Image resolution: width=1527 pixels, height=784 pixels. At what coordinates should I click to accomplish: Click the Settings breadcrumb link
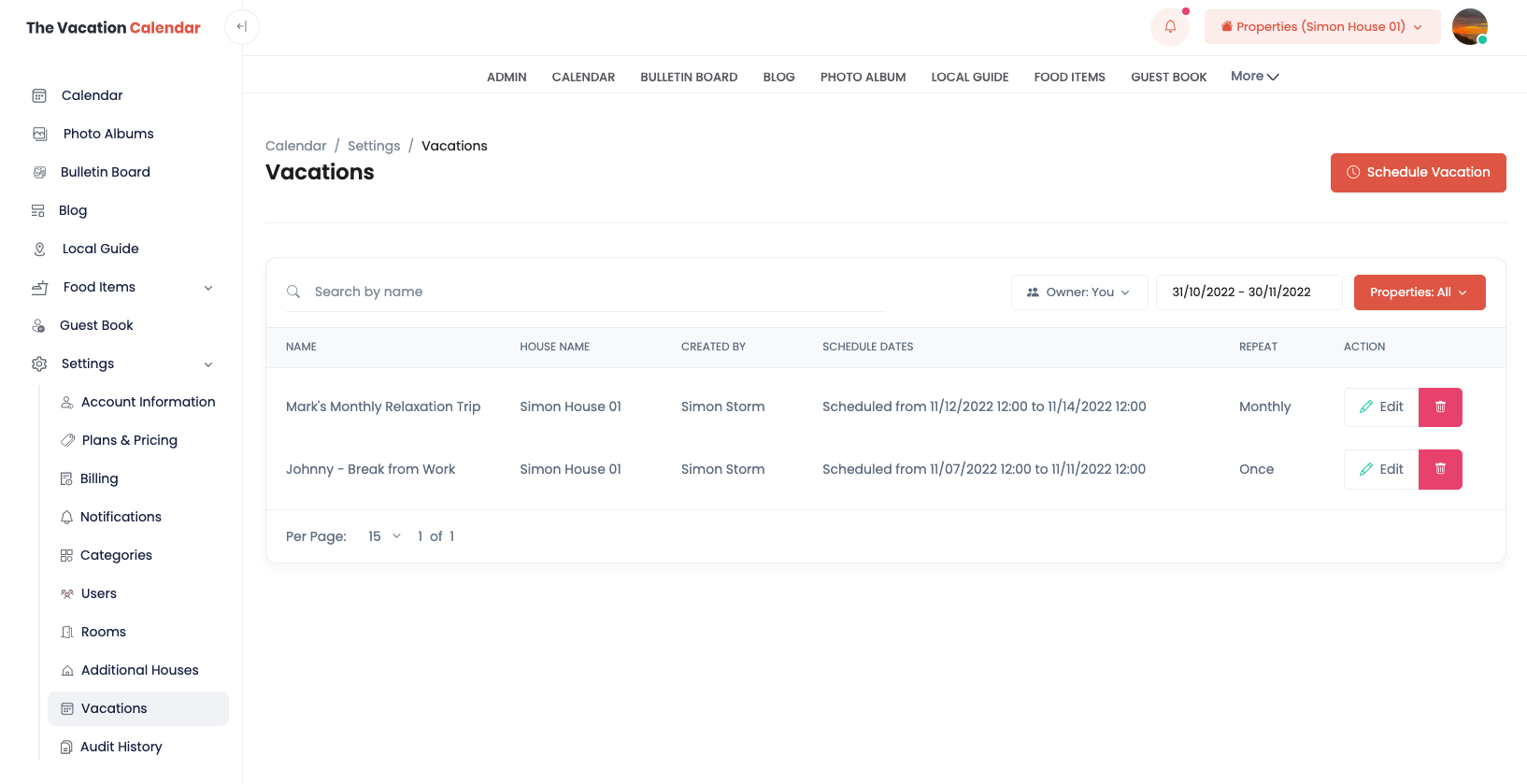click(374, 146)
